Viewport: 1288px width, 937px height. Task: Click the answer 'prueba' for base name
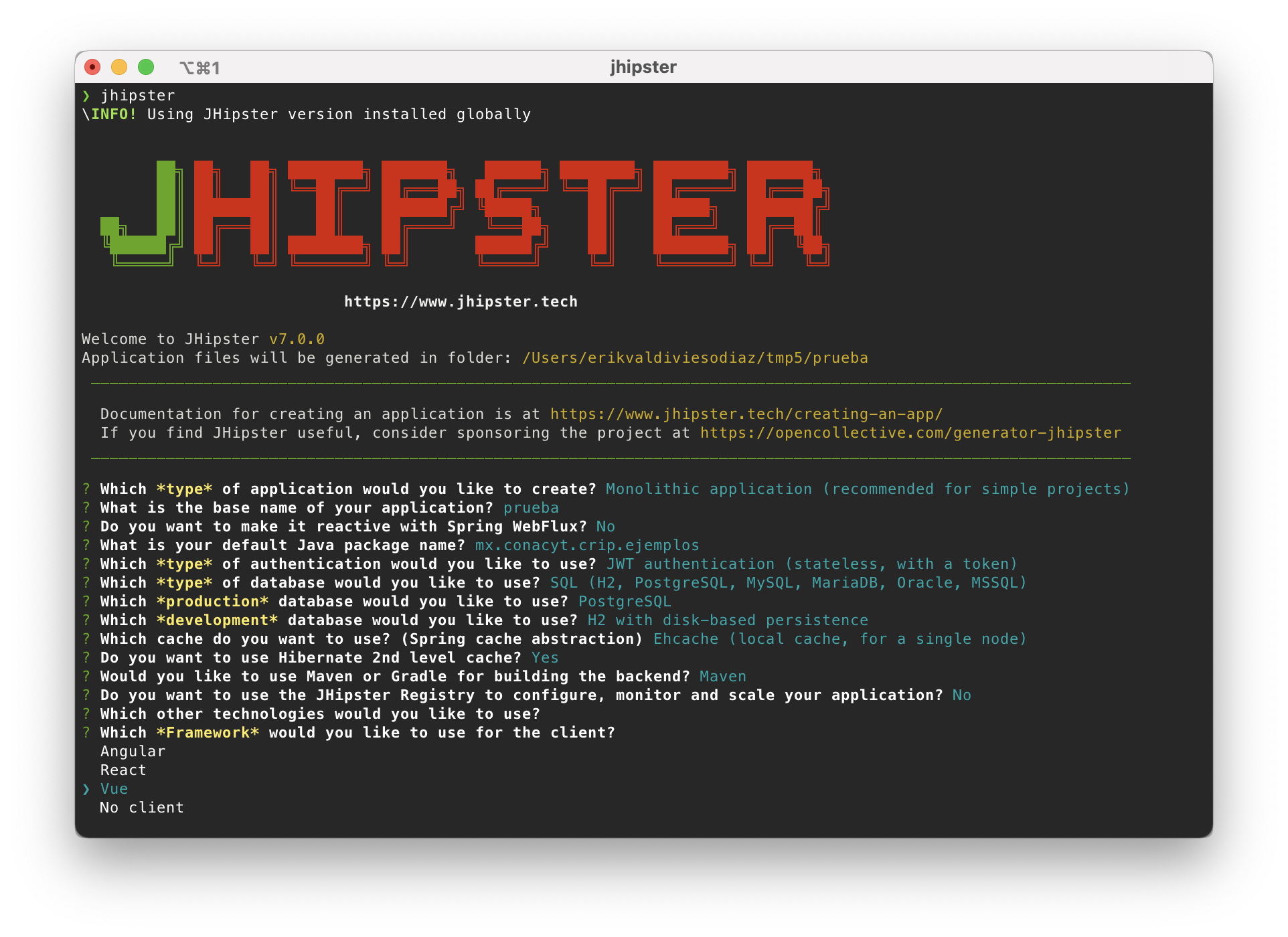click(x=531, y=508)
